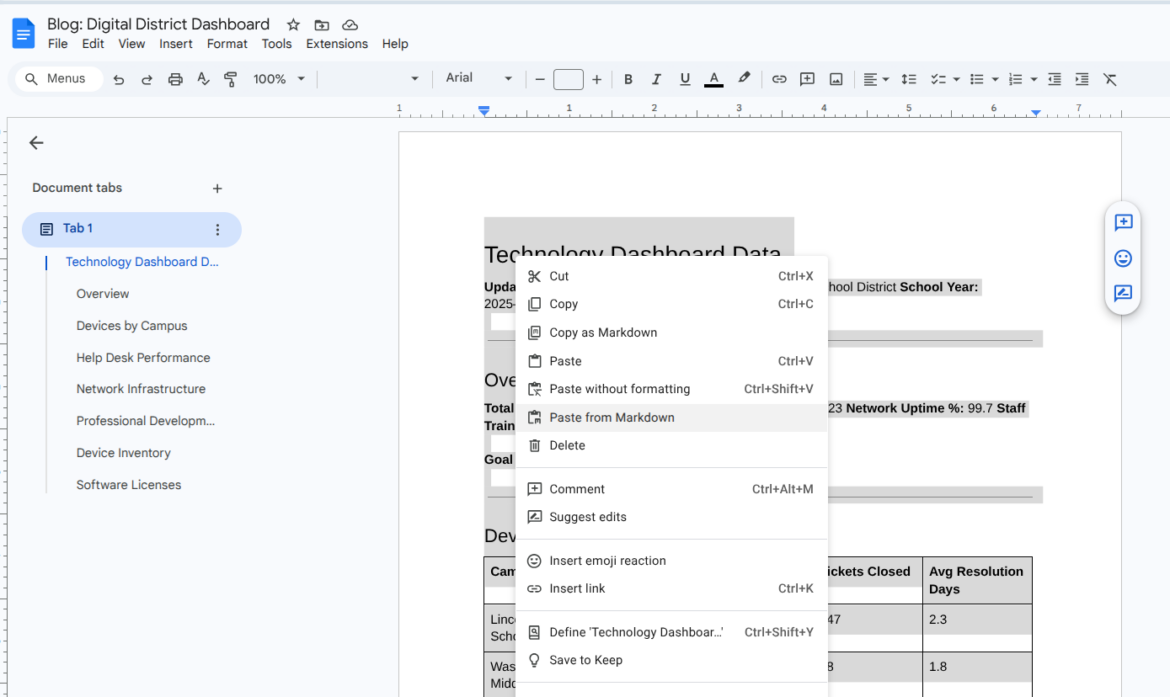The image size is (1170, 697).
Task: Click the line and paragraph spacing icon
Action: pyautogui.click(x=909, y=79)
